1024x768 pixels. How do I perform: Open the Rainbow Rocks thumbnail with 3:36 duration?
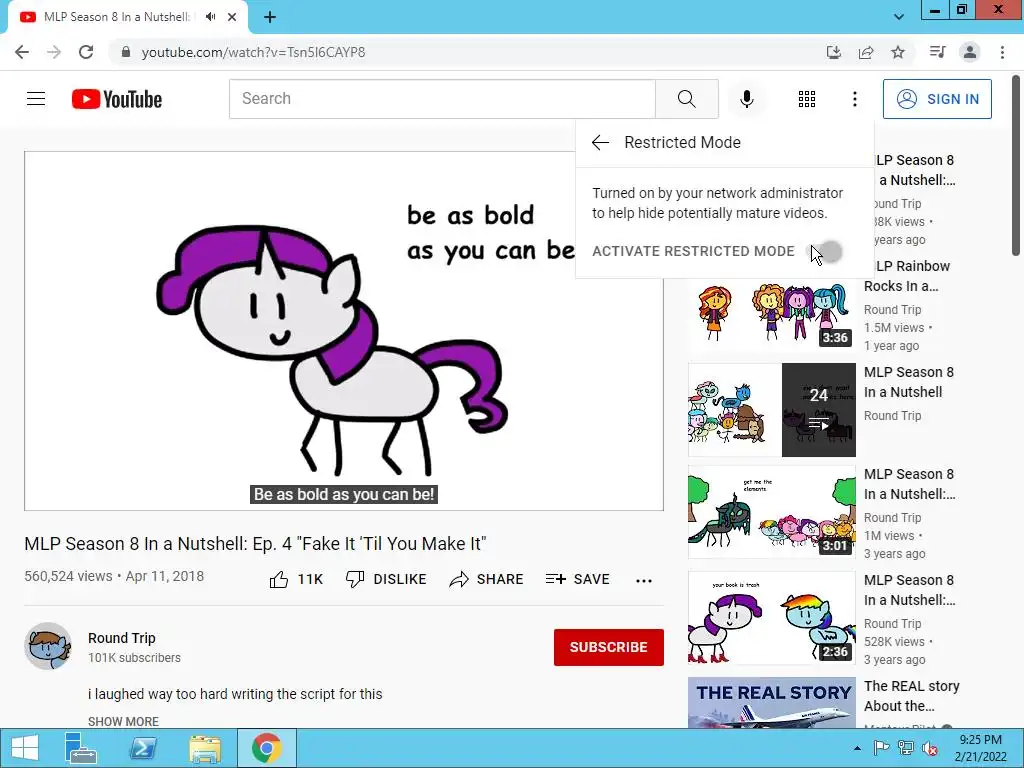(x=771, y=310)
